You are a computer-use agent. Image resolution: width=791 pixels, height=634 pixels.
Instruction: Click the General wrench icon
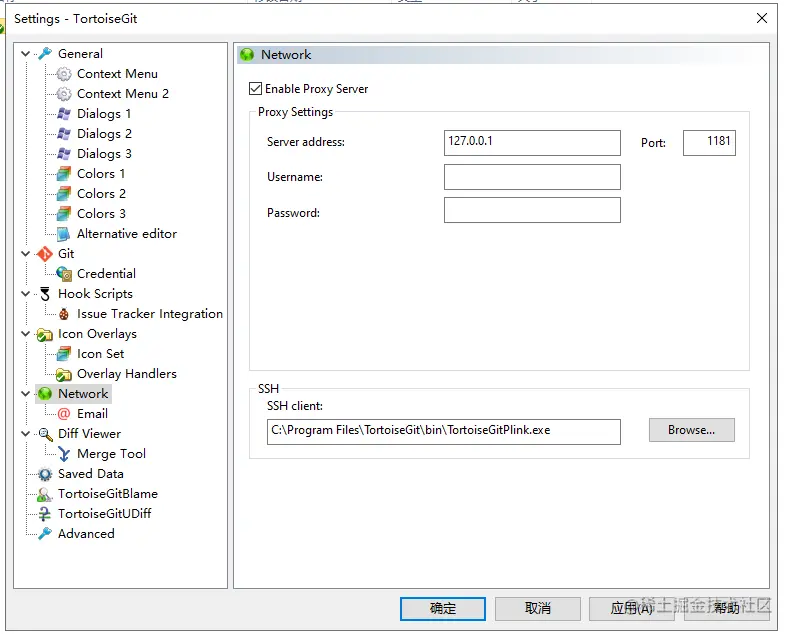(45, 53)
